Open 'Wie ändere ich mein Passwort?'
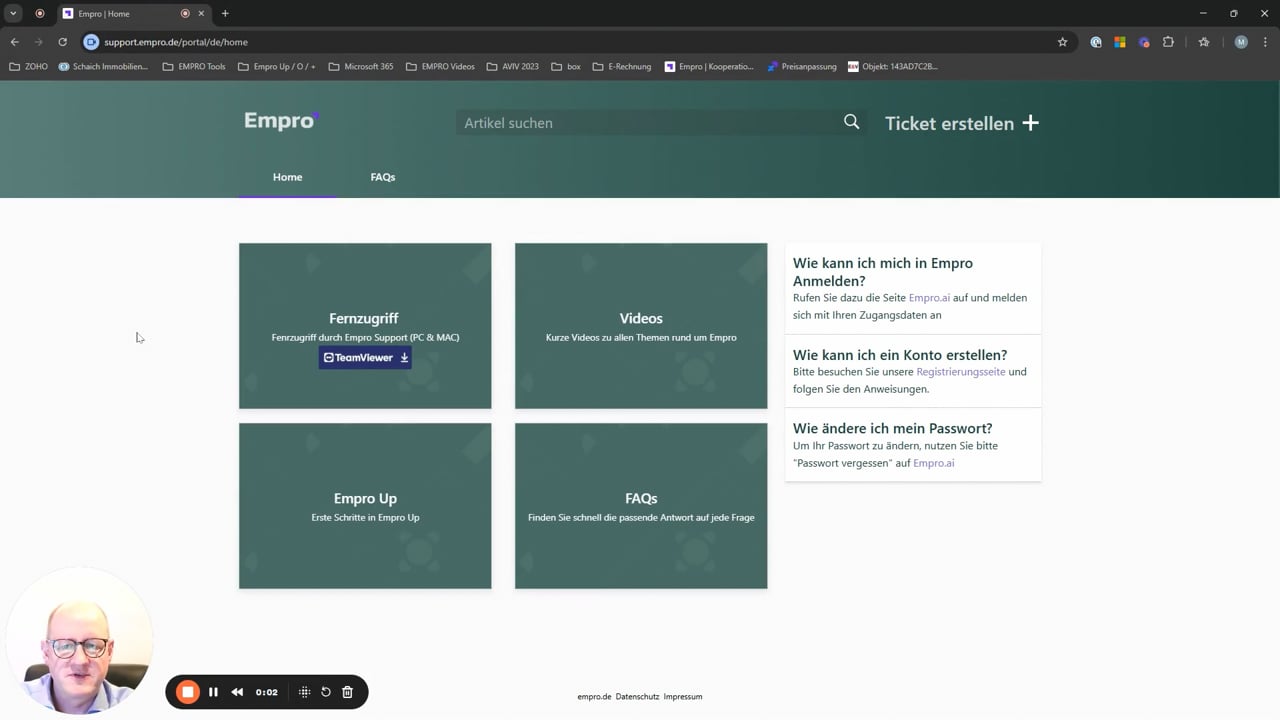The width and height of the screenshot is (1280, 720). pos(893,429)
